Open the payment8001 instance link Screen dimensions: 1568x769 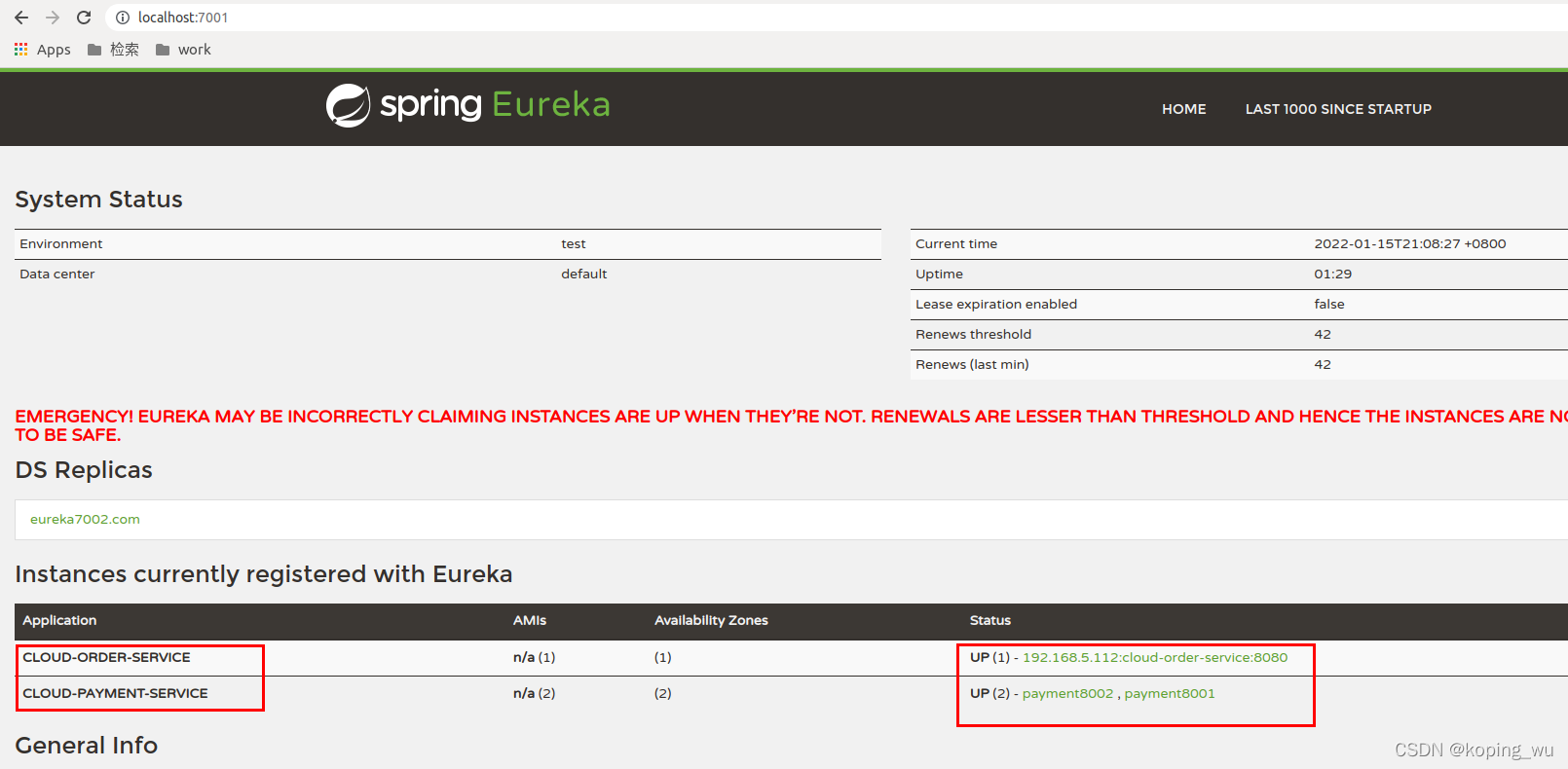point(1170,694)
